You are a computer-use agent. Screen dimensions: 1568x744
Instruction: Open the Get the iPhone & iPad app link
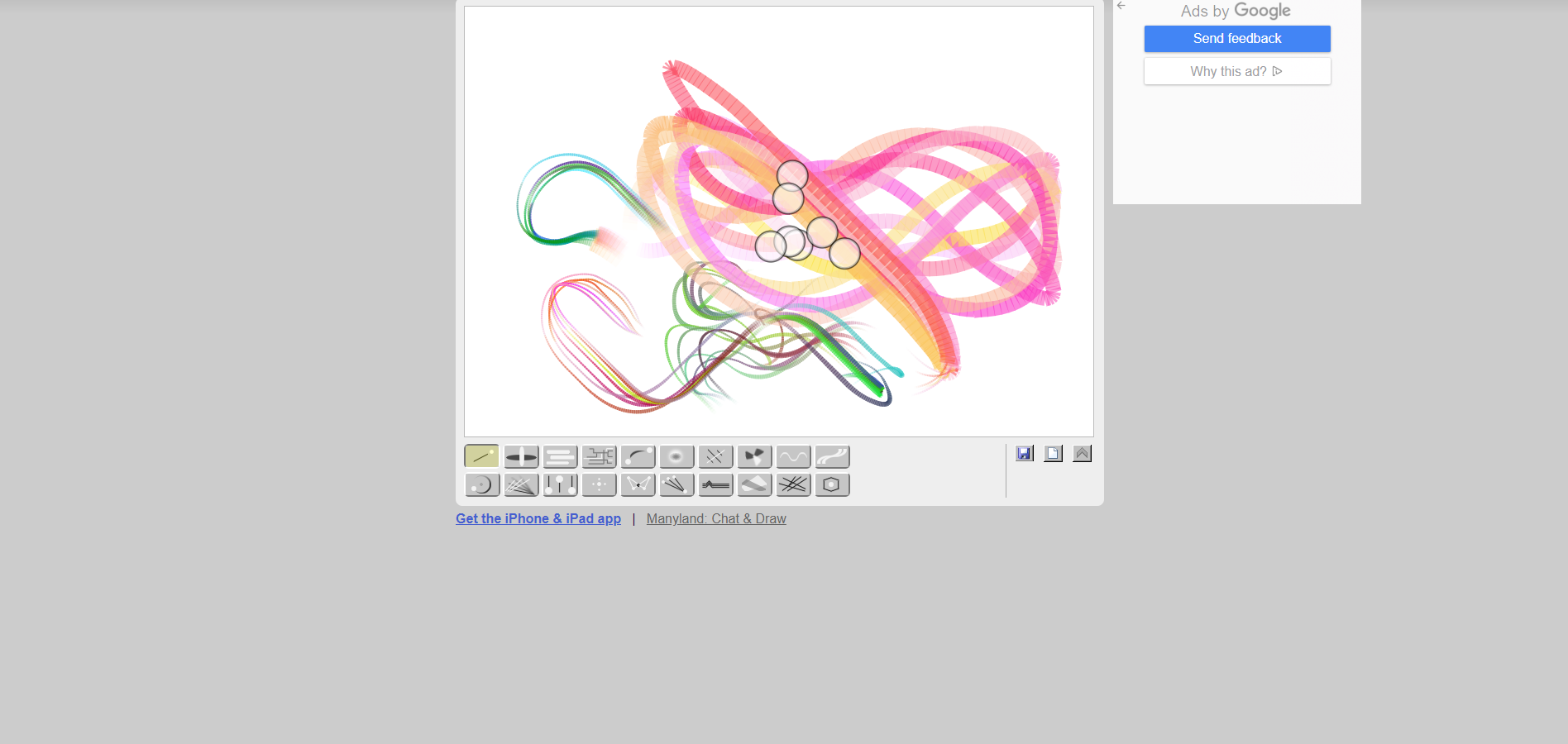tap(538, 518)
